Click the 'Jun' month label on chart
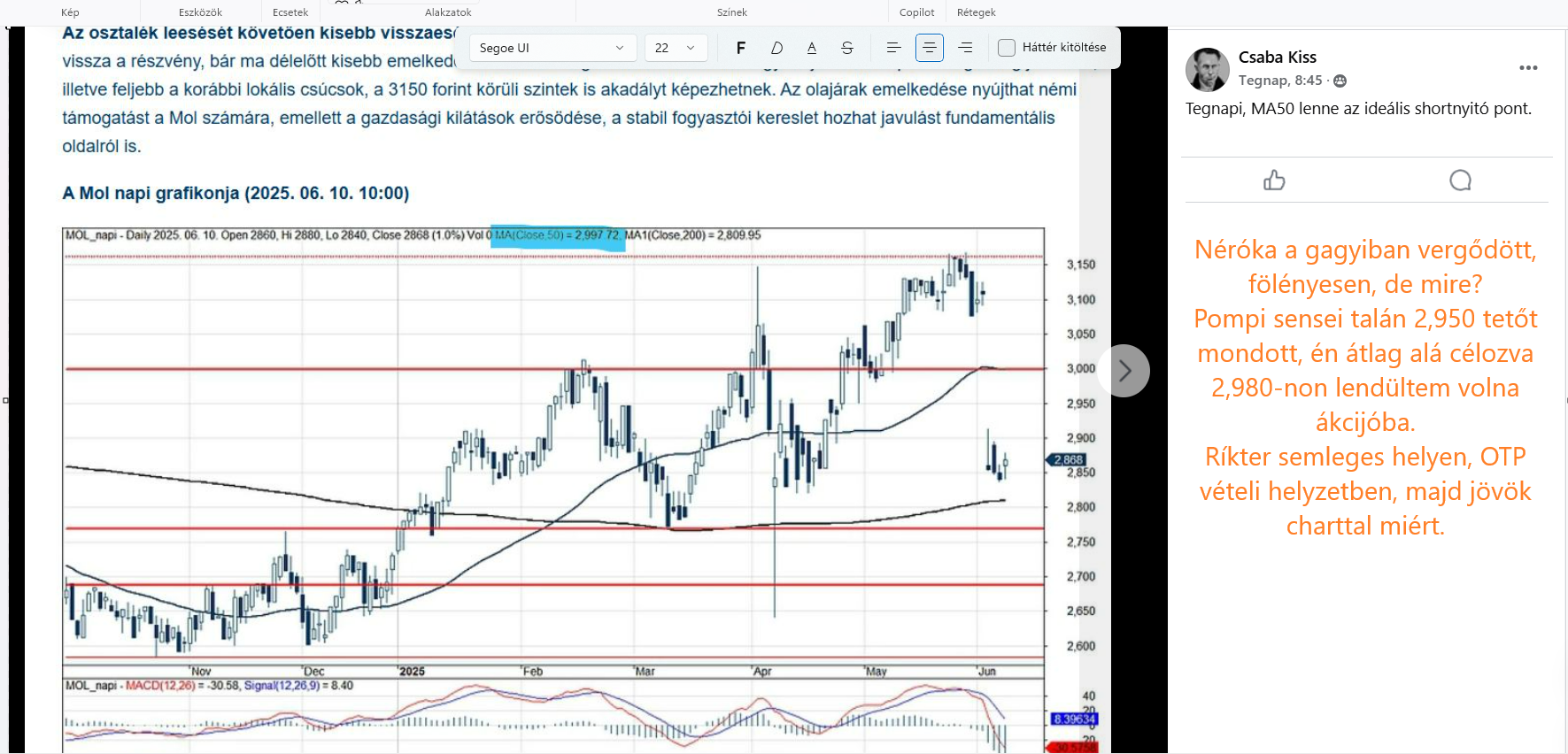Image resolution: width=1568 pixels, height=754 pixels. point(987,672)
